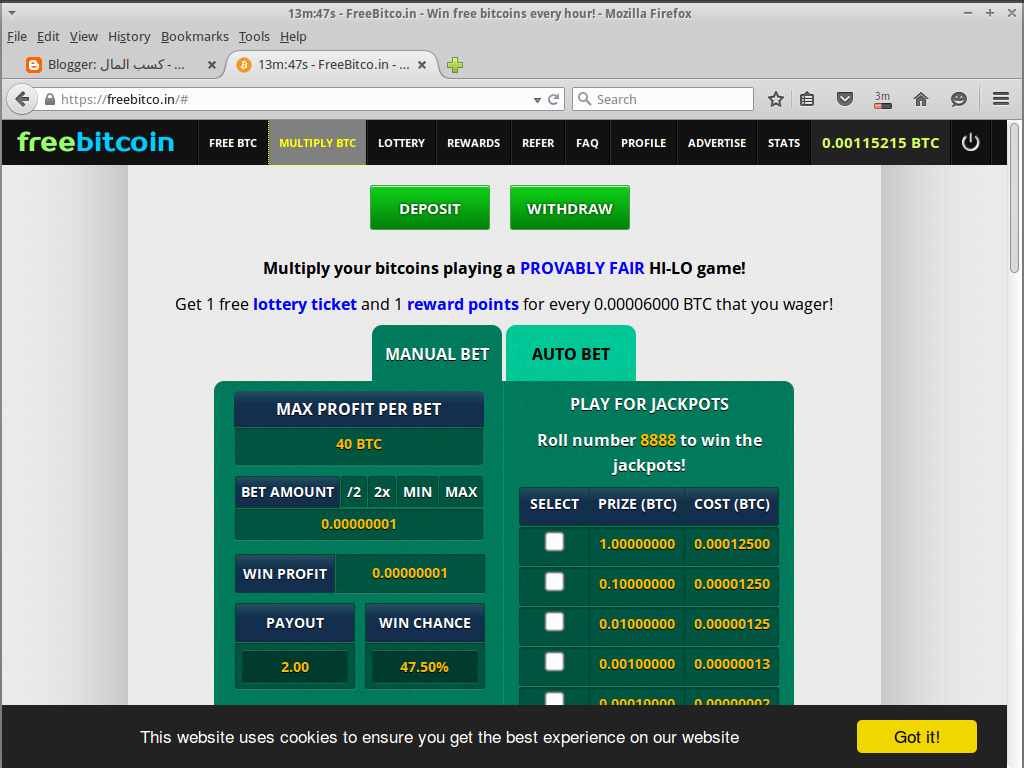This screenshot has height=768, width=1024.
Task: Click the logout power icon
Action: pyautogui.click(x=970, y=142)
